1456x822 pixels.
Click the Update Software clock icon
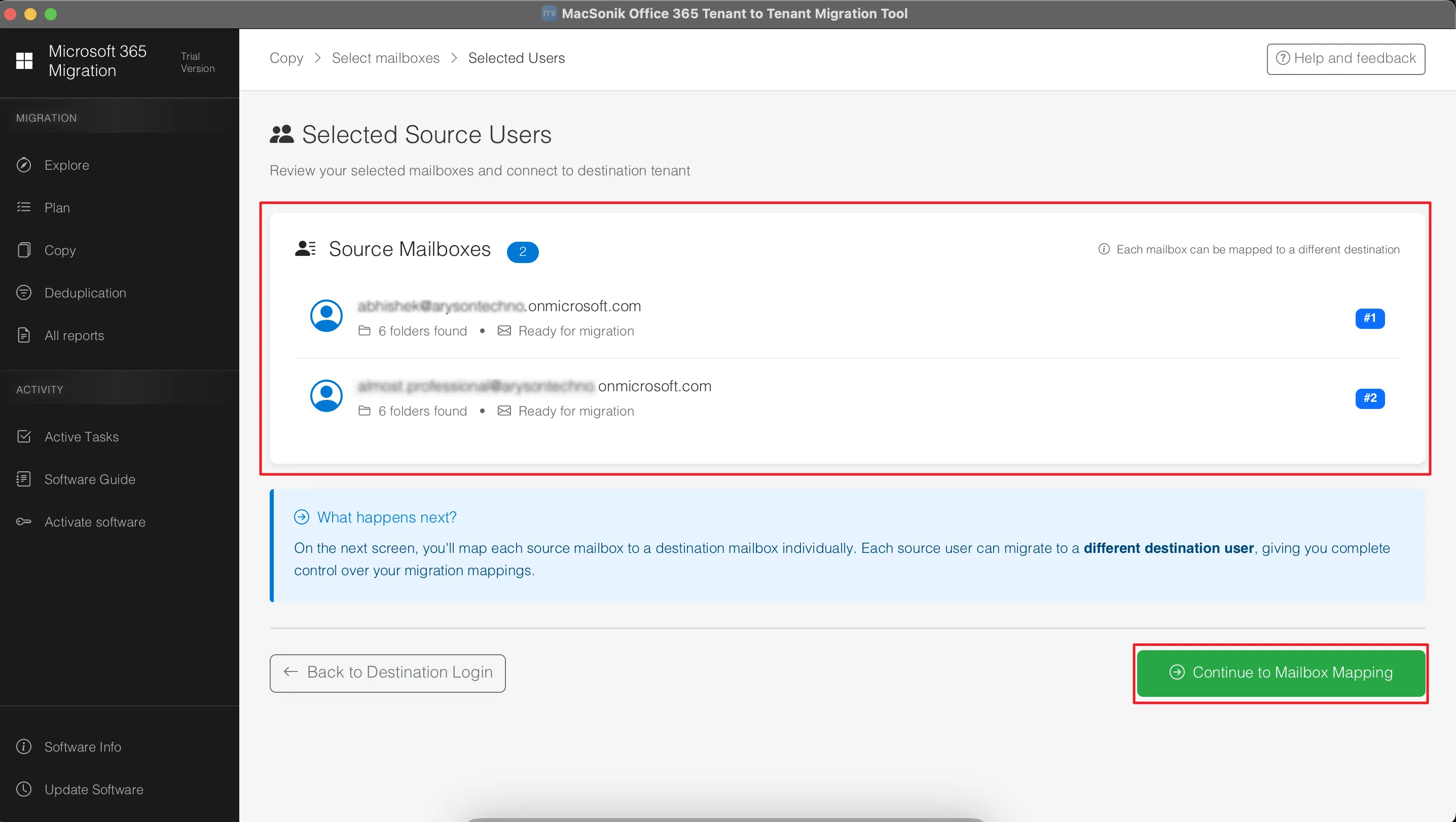pyautogui.click(x=24, y=789)
